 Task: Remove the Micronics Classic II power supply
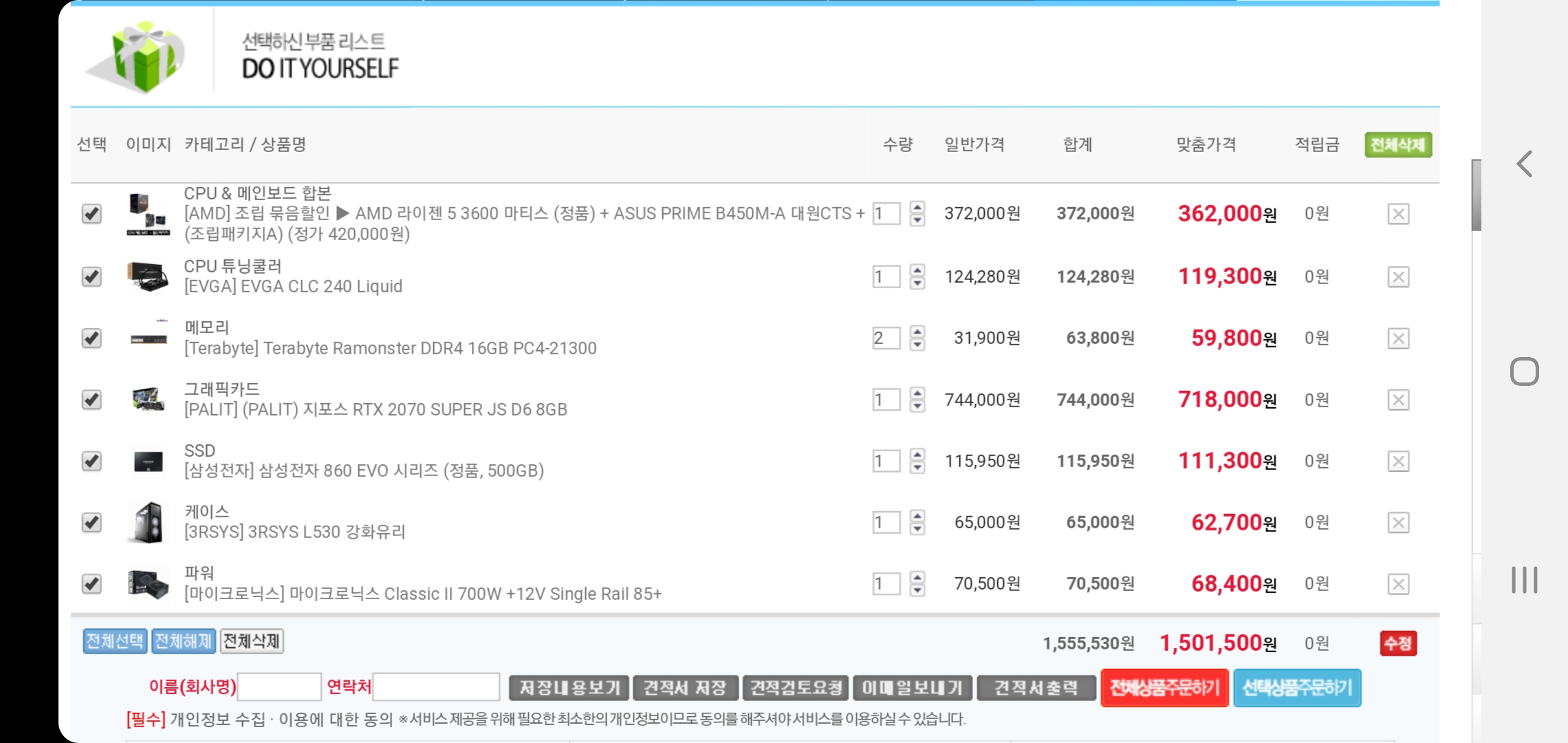click(x=1398, y=584)
